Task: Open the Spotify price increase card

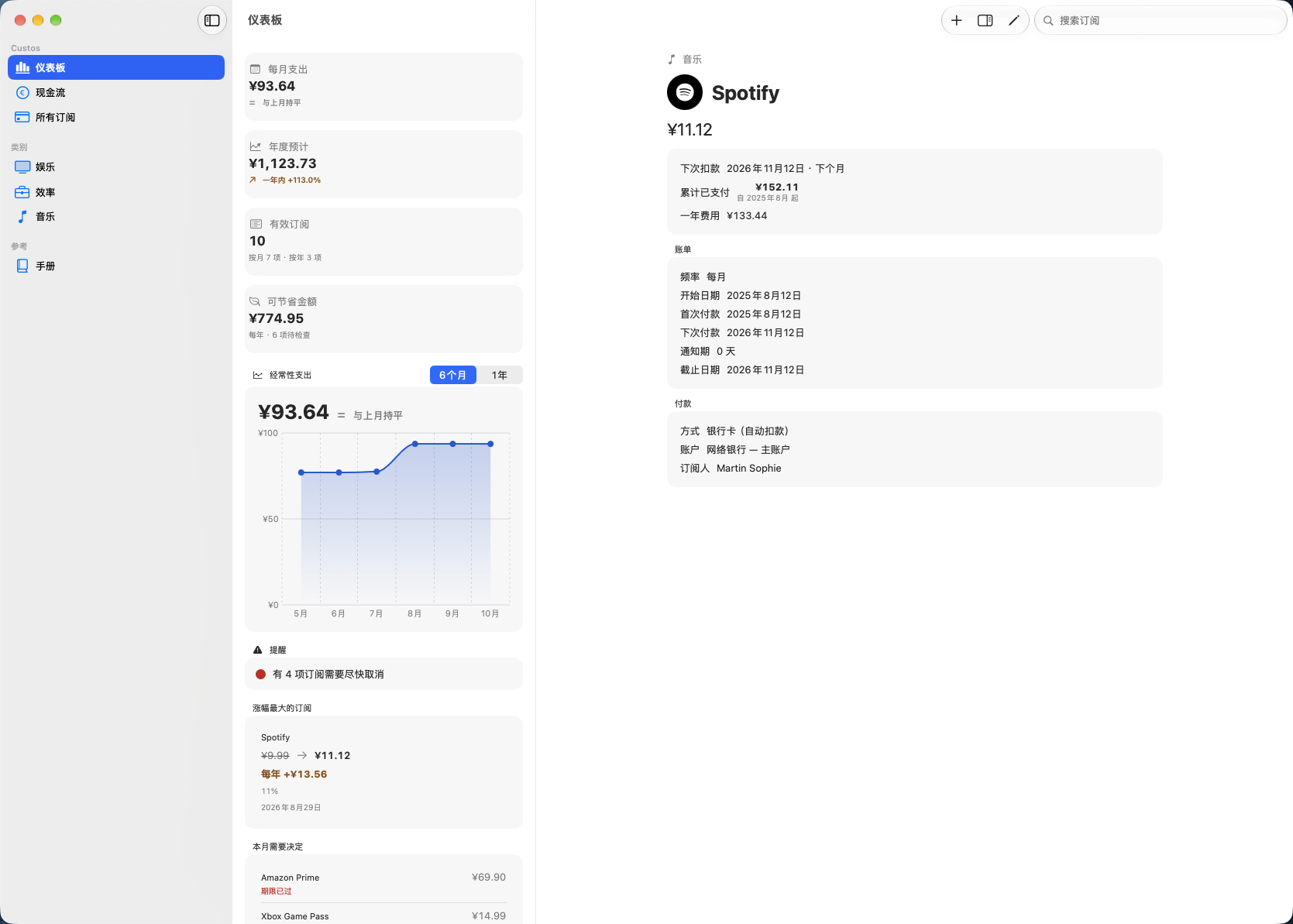Action: (x=383, y=772)
